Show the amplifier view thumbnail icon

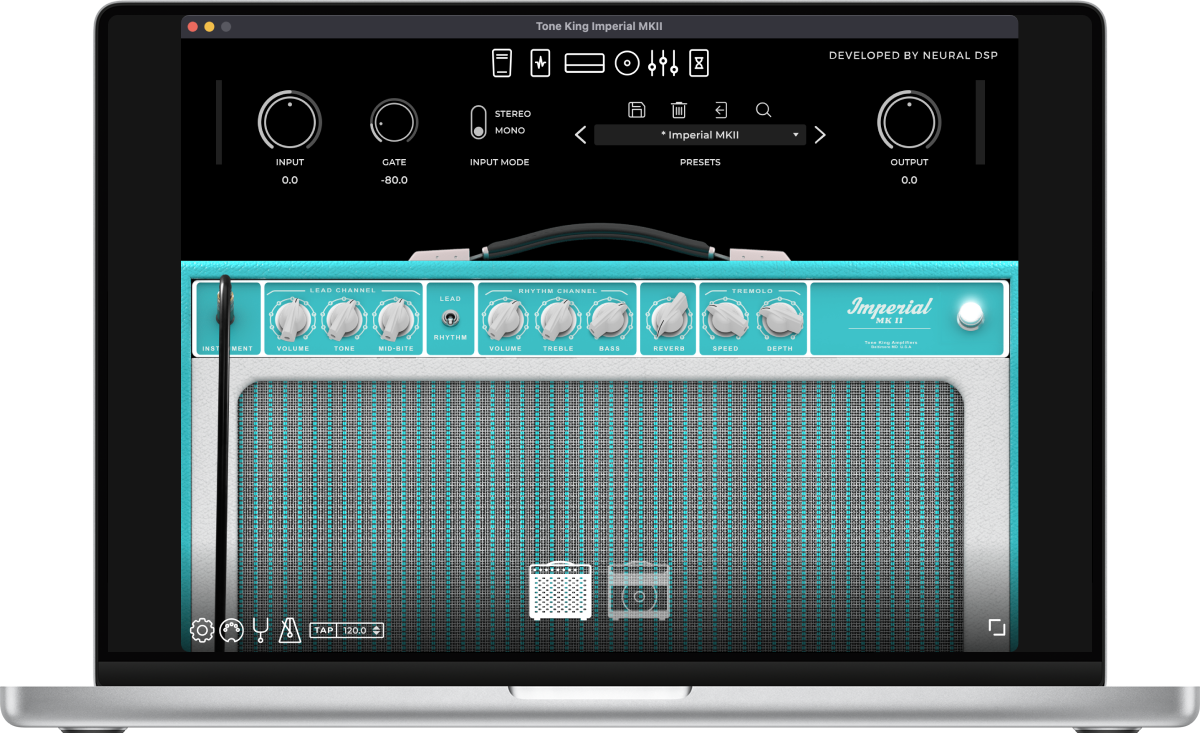pyautogui.click(x=560, y=590)
